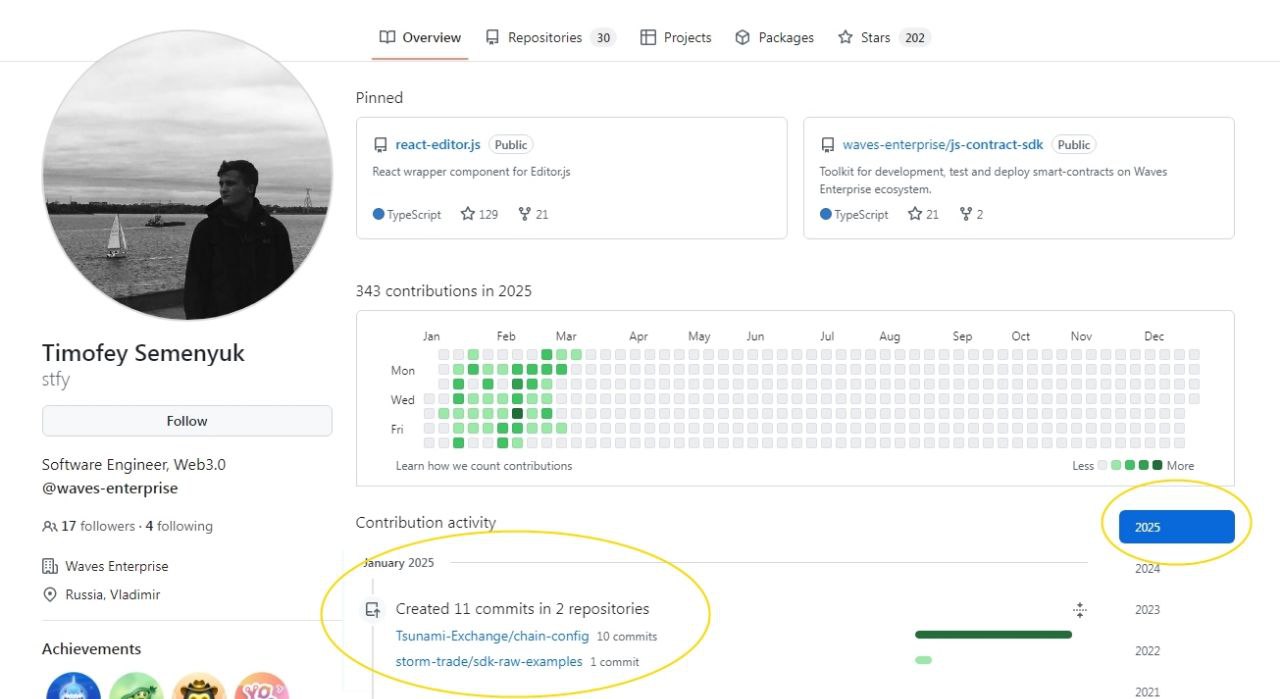Select the 2021 contribution year
Image resolution: width=1280 pixels, height=699 pixels.
[1148, 691]
